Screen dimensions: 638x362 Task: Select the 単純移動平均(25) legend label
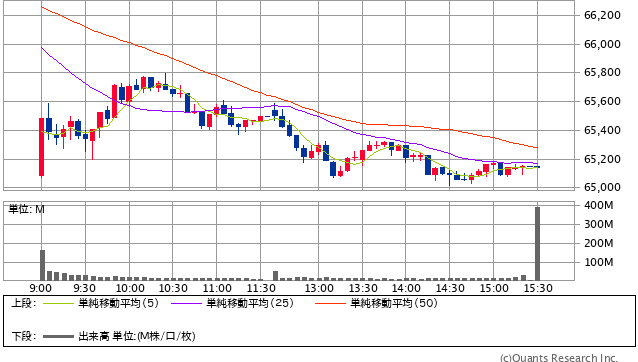[x=250, y=303]
